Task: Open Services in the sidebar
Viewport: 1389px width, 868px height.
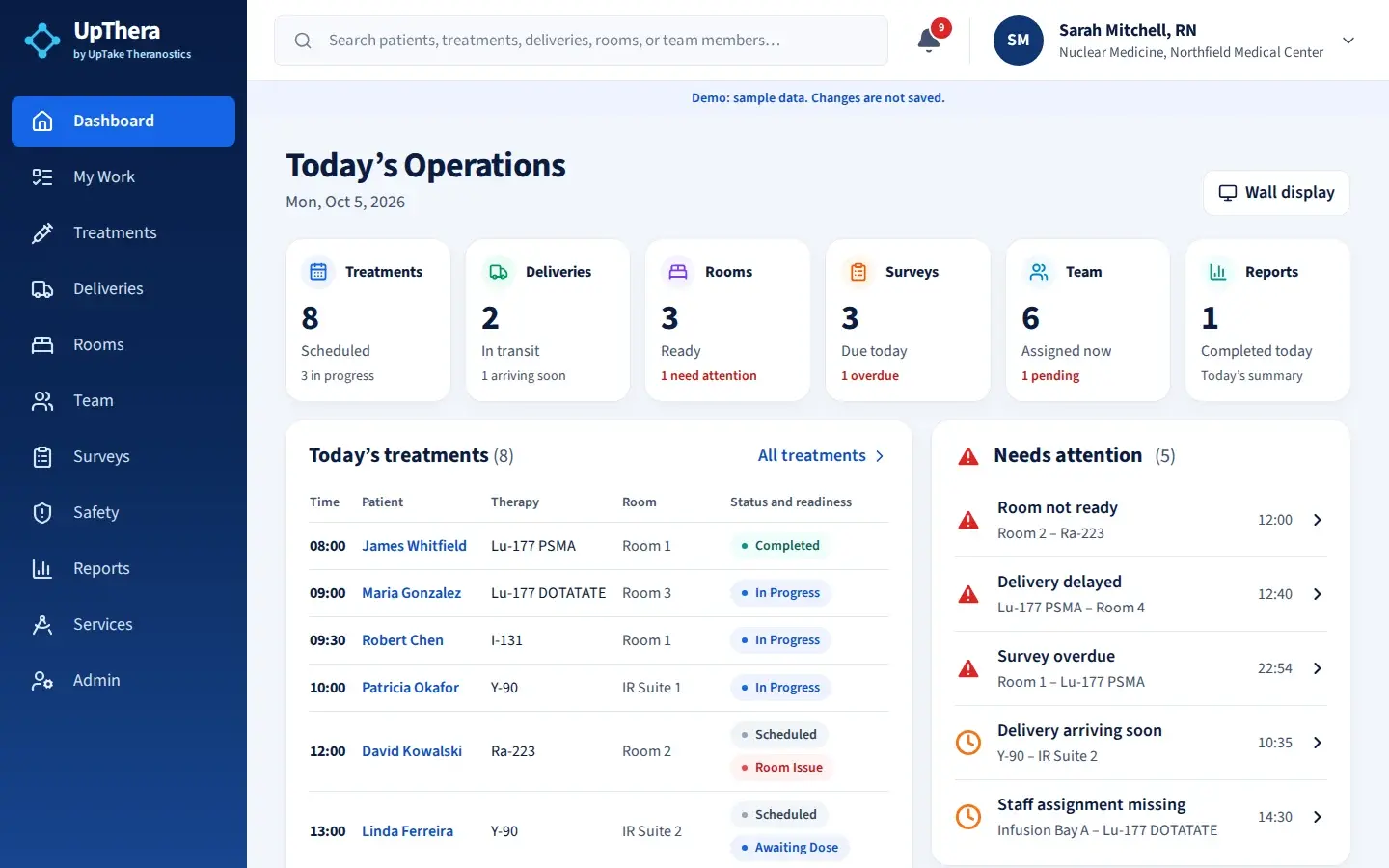Action: click(x=123, y=625)
